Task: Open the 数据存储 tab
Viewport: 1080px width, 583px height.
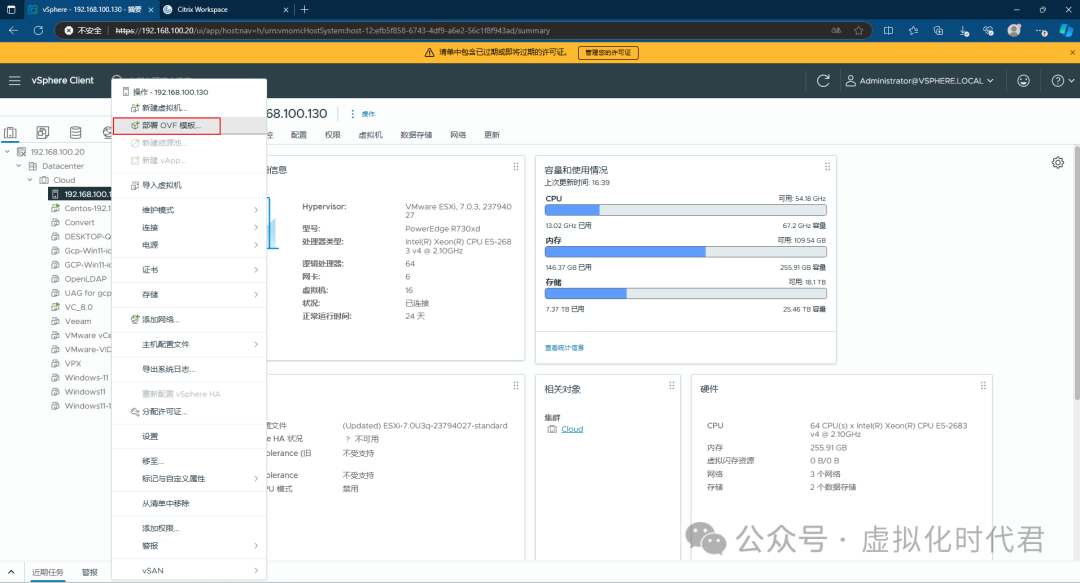Action: point(416,135)
